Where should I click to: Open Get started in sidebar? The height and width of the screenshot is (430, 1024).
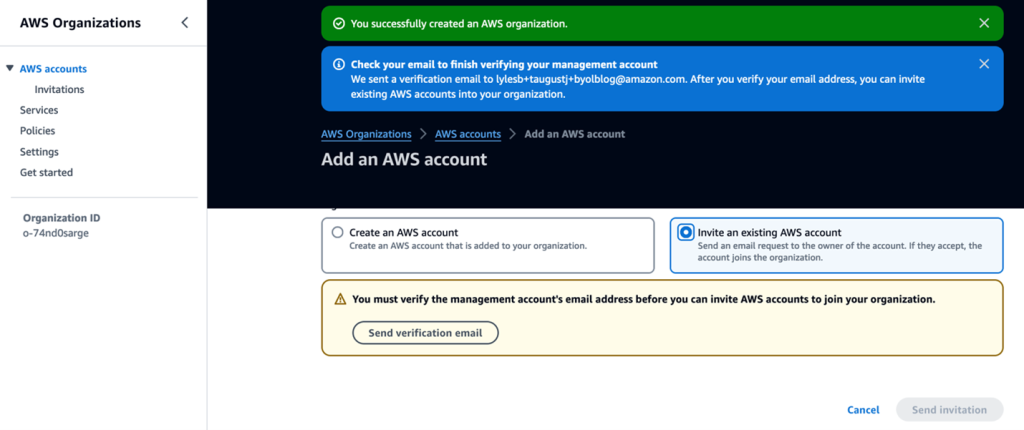pyautogui.click(x=46, y=173)
